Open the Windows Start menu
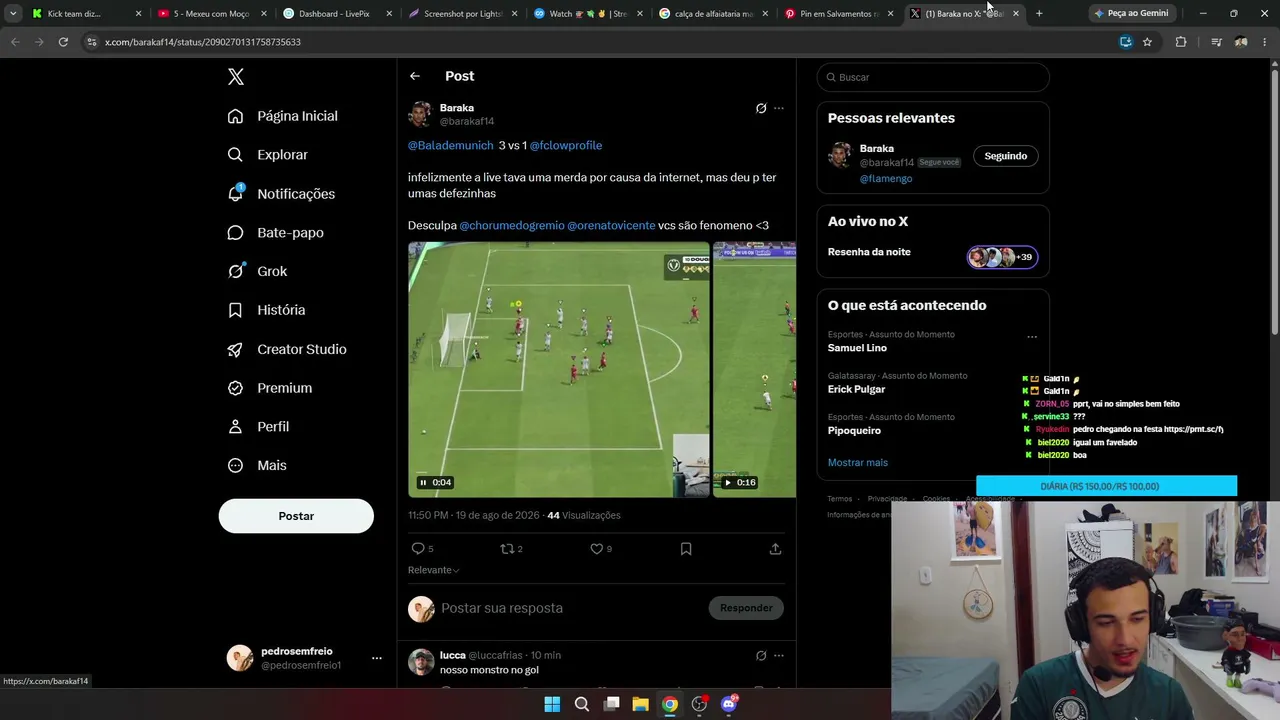1280x720 pixels. point(552,704)
